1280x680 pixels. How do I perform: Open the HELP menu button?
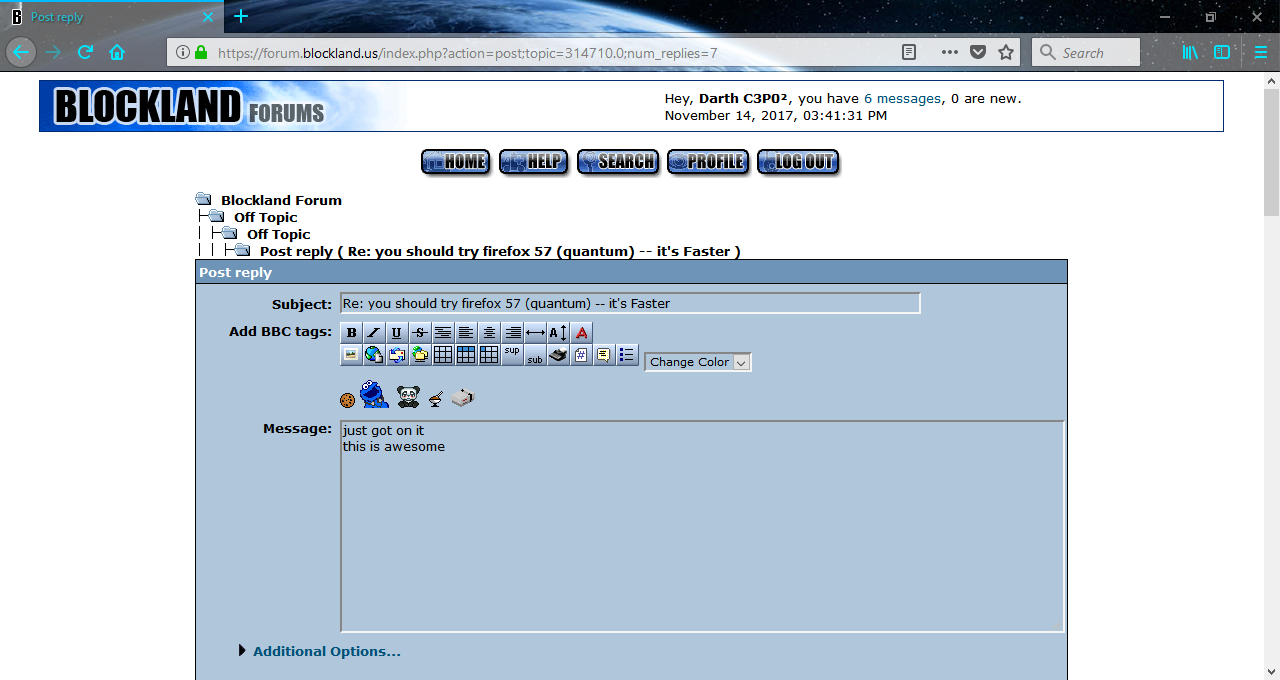pos(534,162)
